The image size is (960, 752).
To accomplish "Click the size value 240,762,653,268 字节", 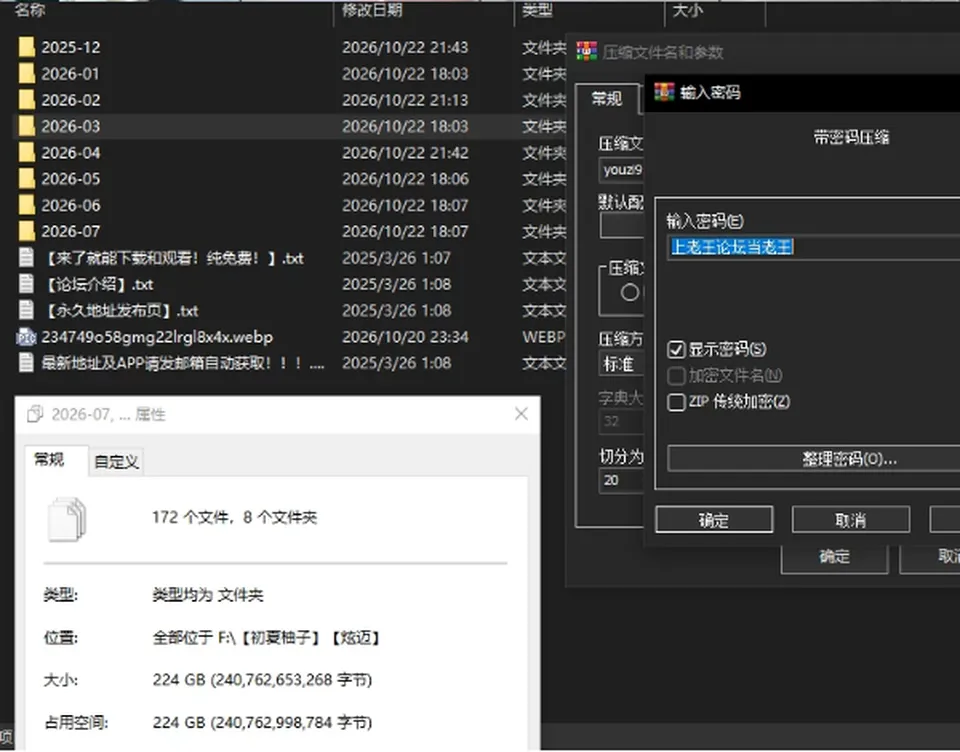I will click(291, 680).
